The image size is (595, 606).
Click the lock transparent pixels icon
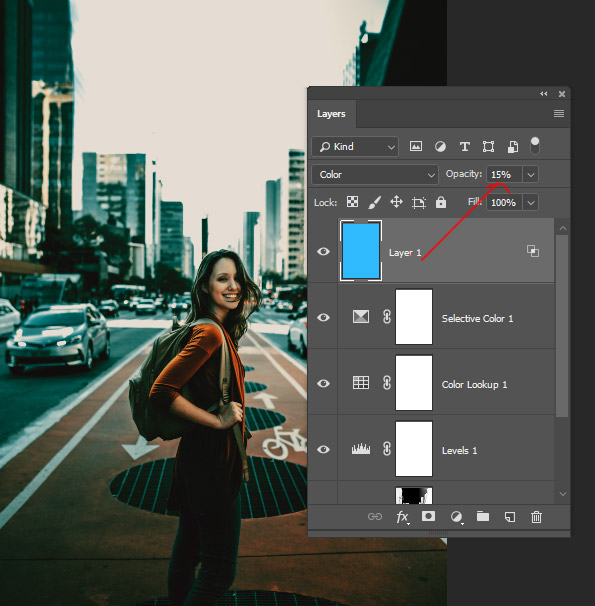352,202
